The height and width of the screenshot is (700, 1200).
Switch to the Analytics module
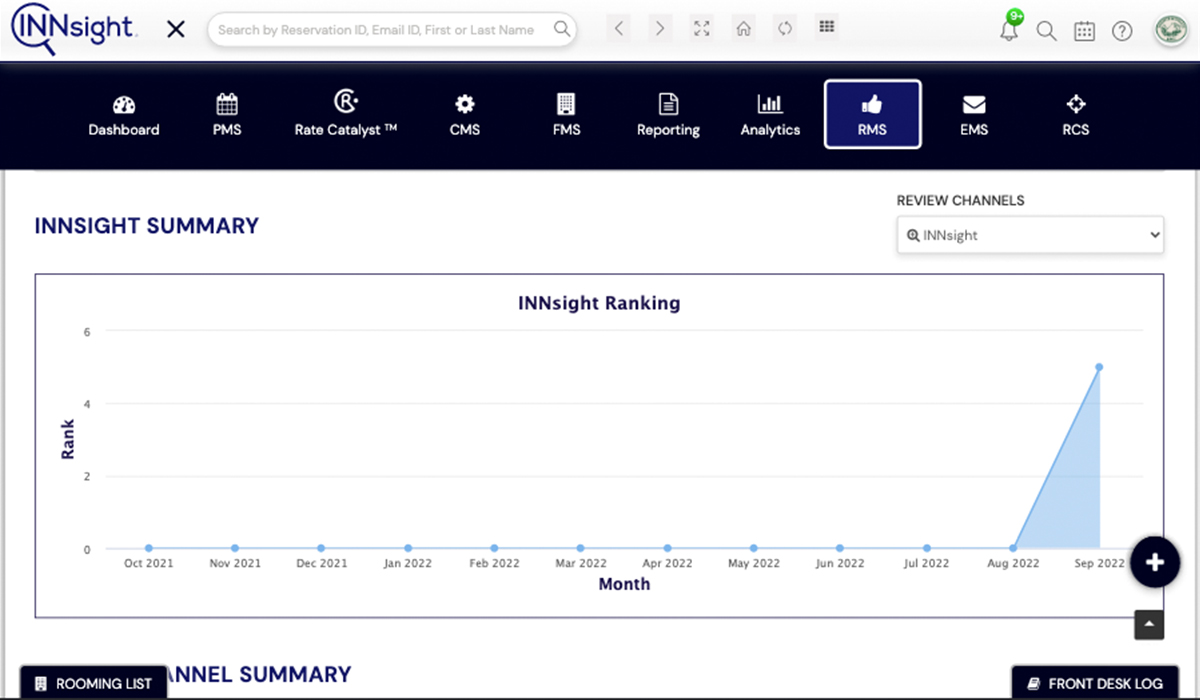tap(770, 115)
